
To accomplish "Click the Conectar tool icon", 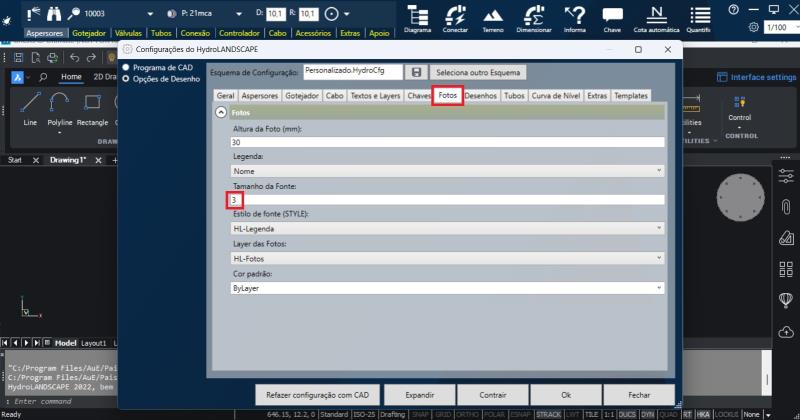I will pyautogui.click(x=455, y=19).
